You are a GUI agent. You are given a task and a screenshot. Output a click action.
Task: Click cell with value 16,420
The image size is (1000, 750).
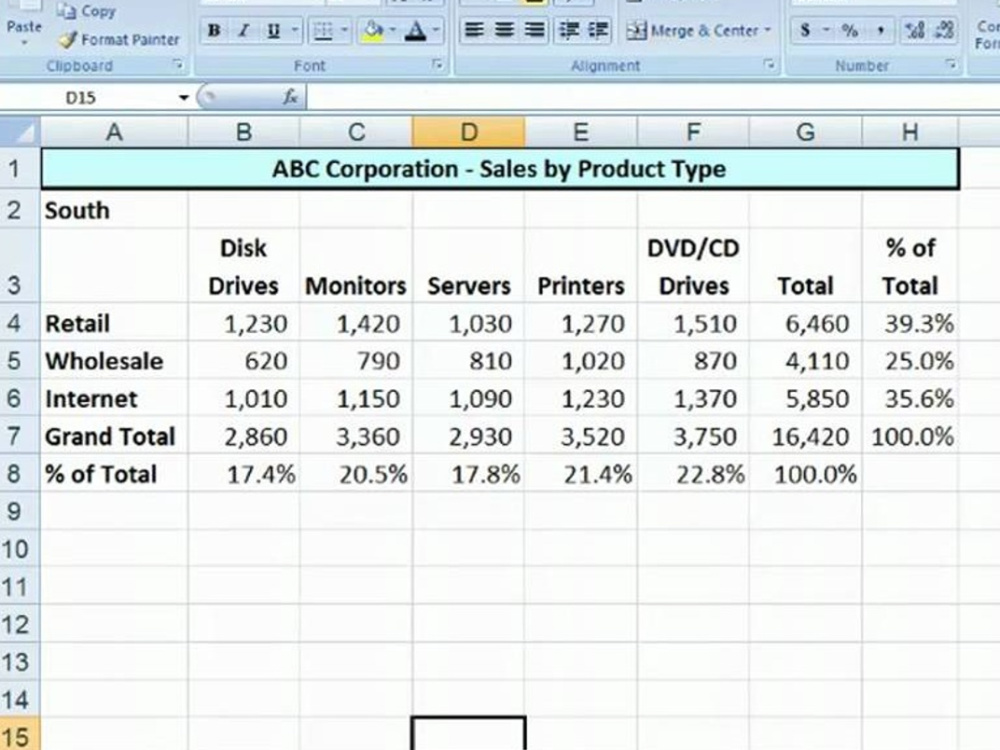click(x=805, y=436)
